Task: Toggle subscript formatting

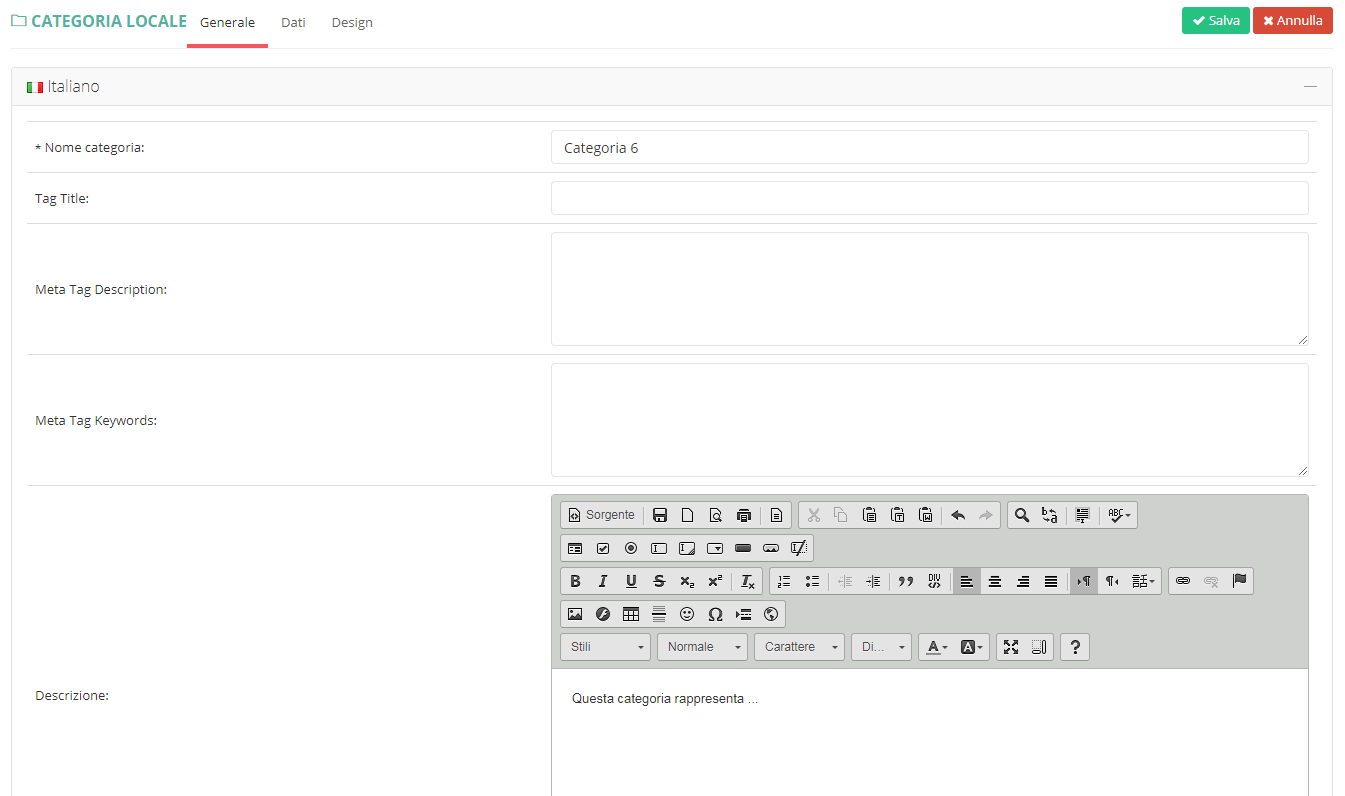Action: click(687, 581)
